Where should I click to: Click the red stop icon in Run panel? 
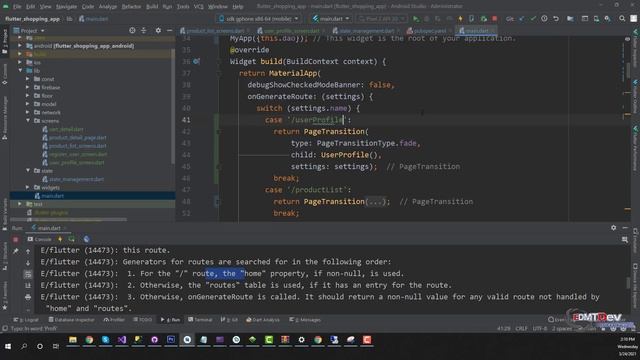16,240
